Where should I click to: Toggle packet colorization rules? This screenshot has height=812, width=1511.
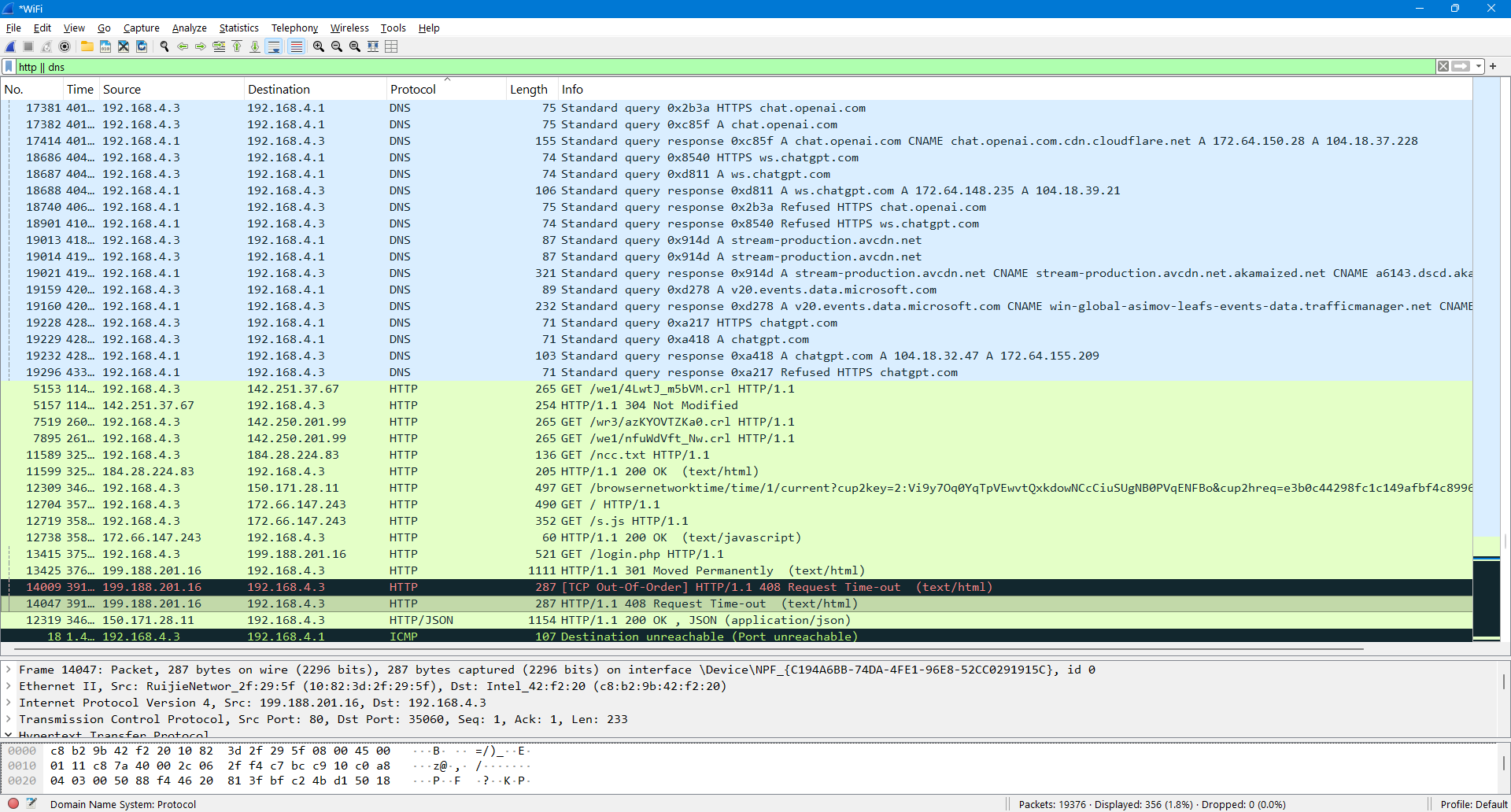pyautogui.click(x=296, y=46)
